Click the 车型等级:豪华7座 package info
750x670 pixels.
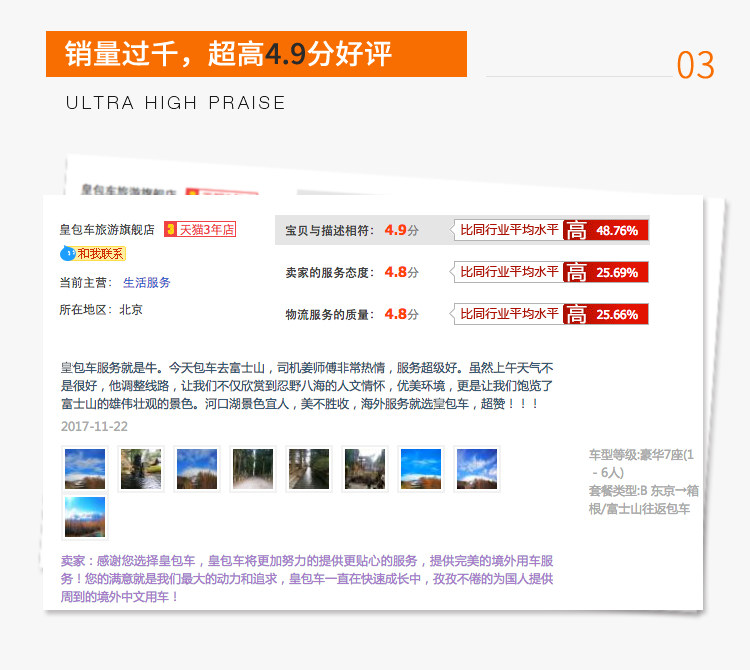pos(641,463)
